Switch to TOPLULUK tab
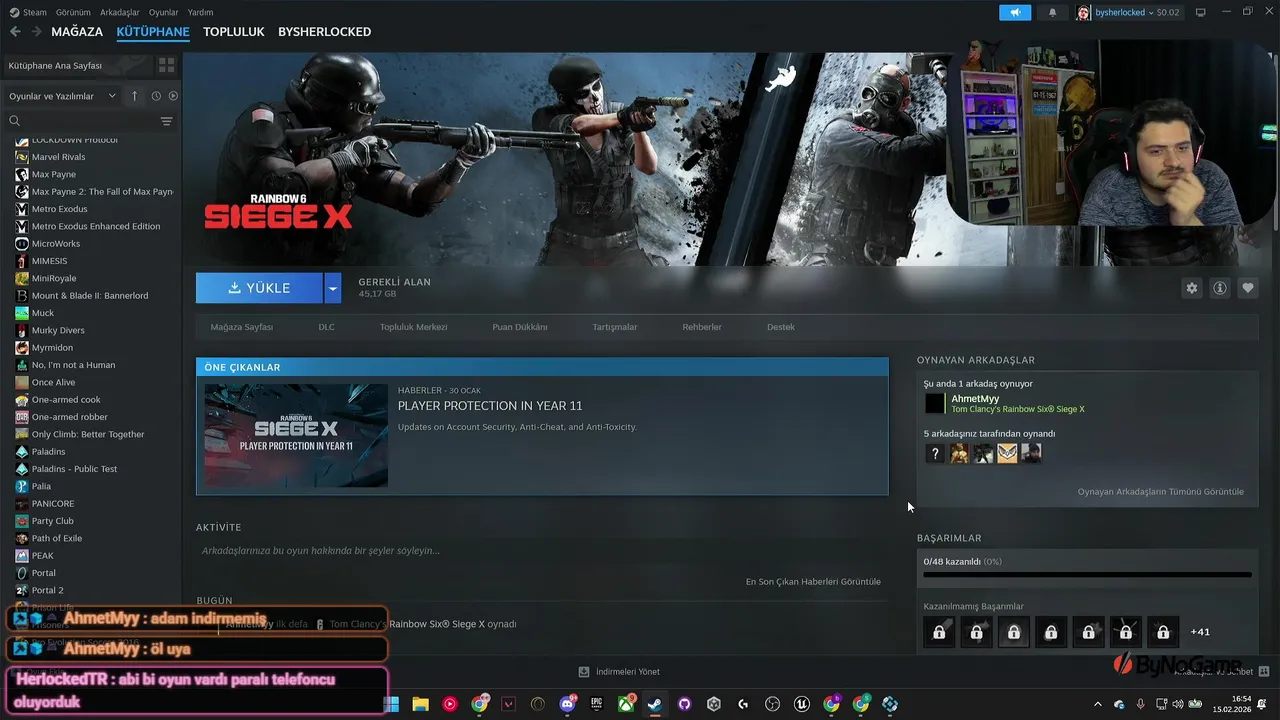 pyautogui.click(x=234, y=32)
